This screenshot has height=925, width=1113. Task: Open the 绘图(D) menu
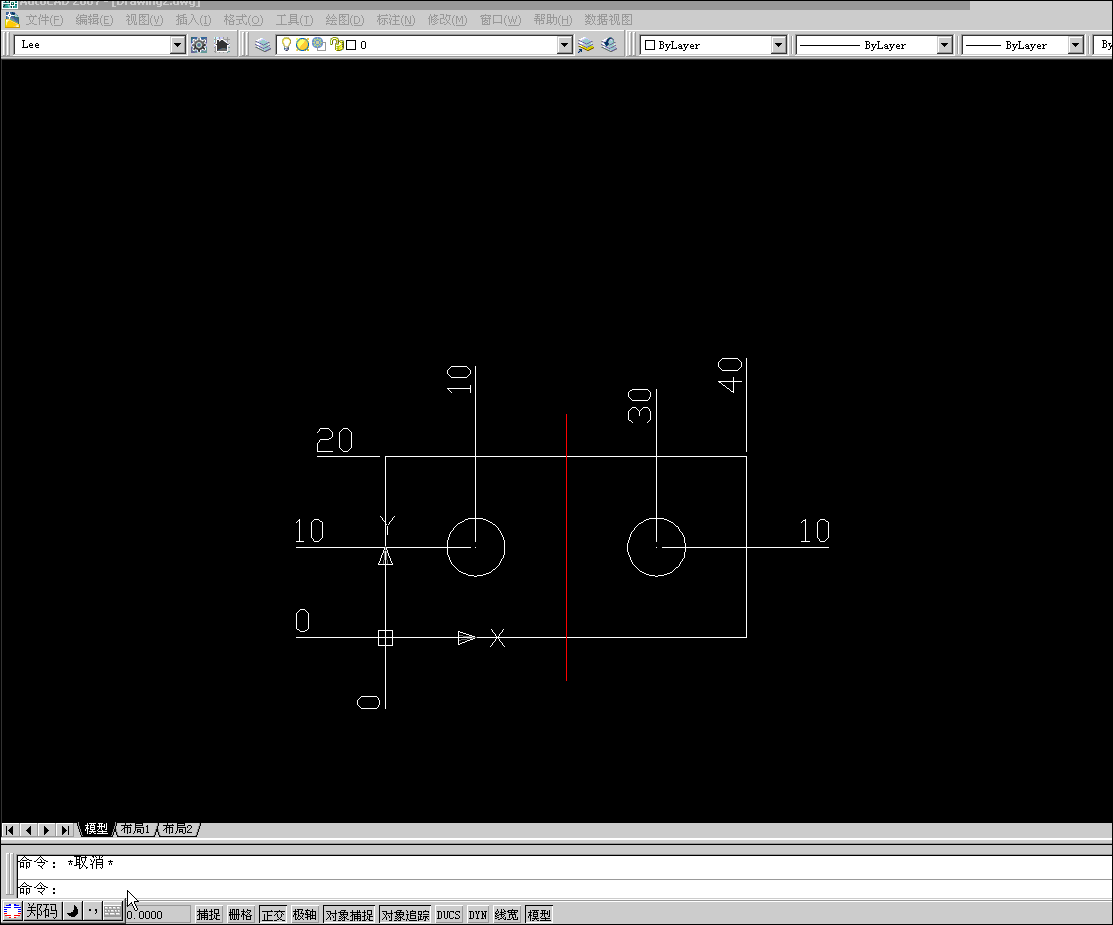click(x=344, y=20)
